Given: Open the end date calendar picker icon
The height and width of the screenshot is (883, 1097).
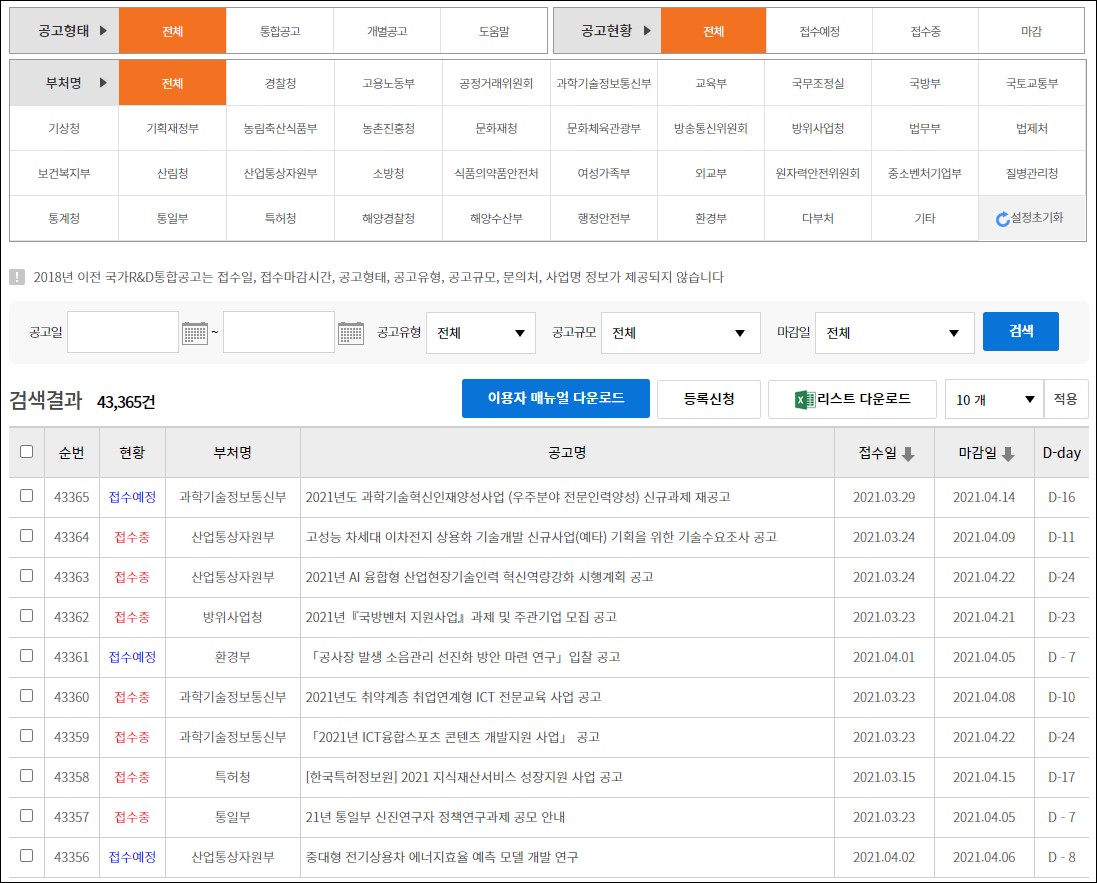Looking at the screenshot, I should [351, 333].
